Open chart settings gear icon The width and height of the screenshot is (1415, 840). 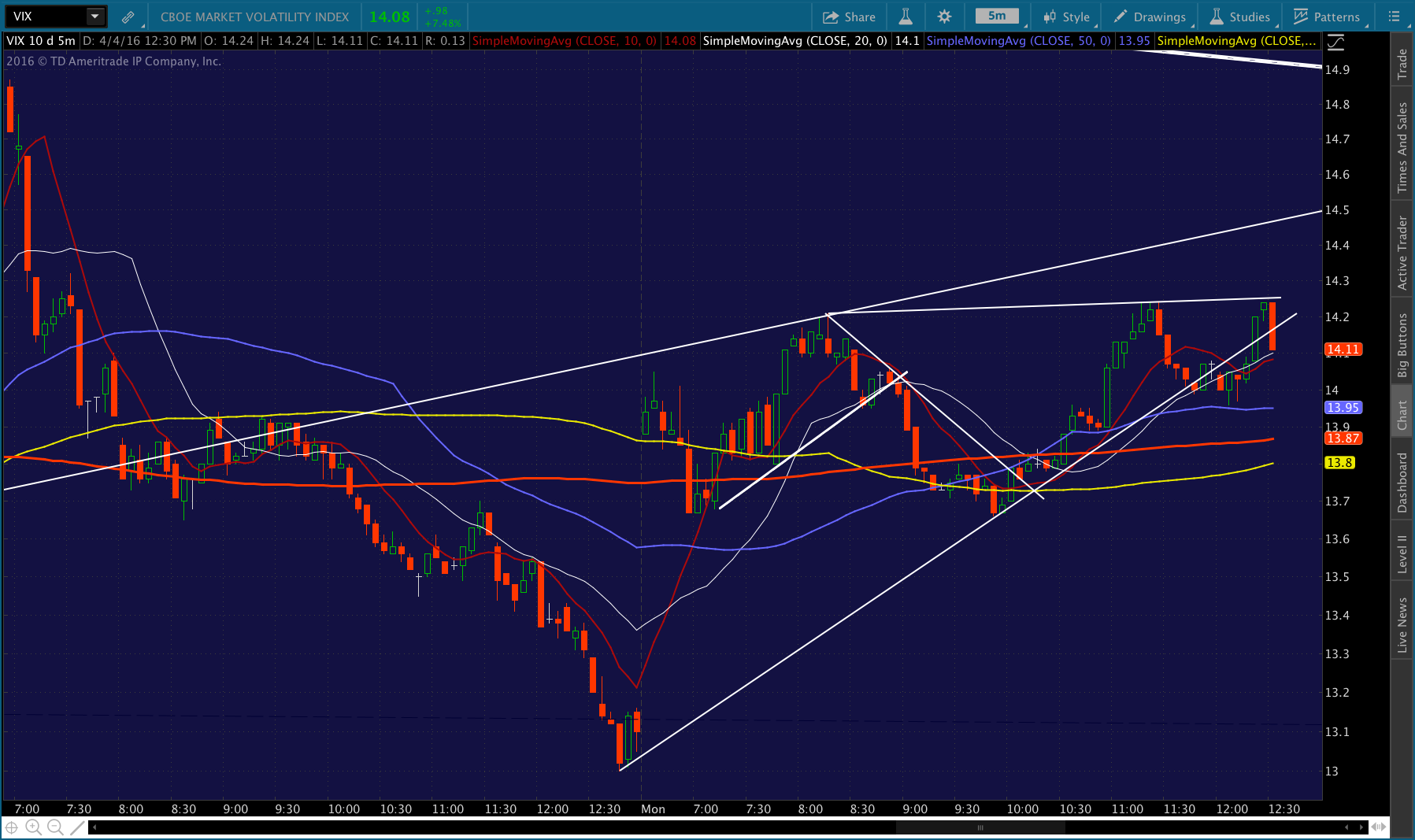coord(944,17)
